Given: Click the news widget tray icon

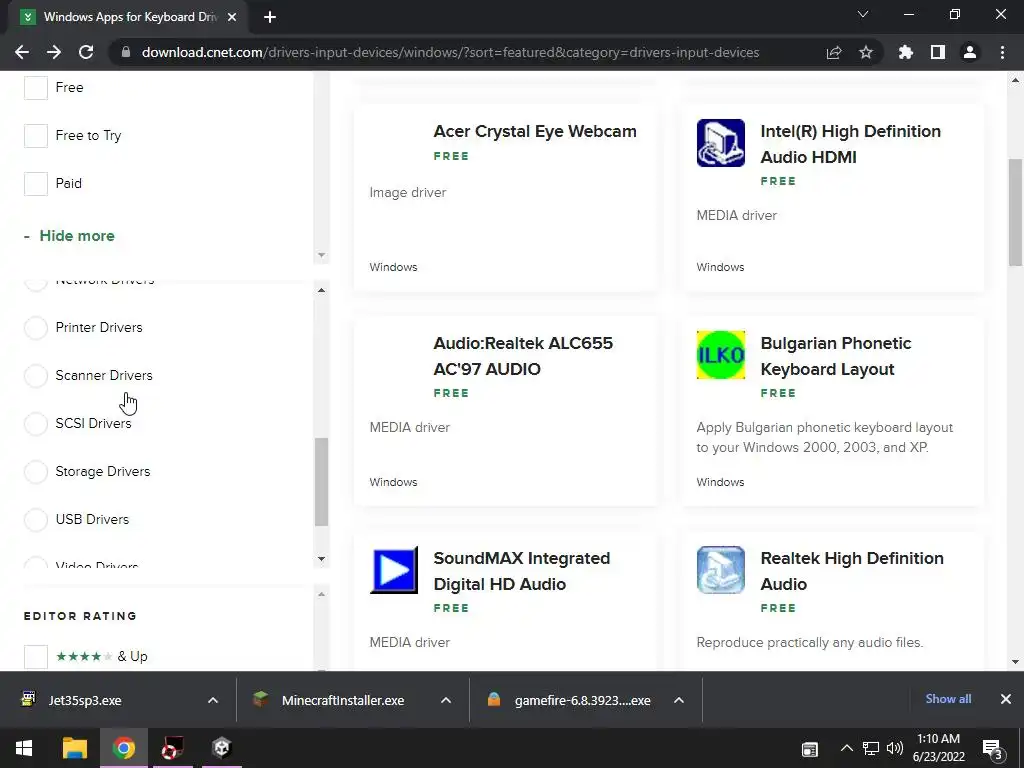Looking at the screenshot, I should point(810,749).
